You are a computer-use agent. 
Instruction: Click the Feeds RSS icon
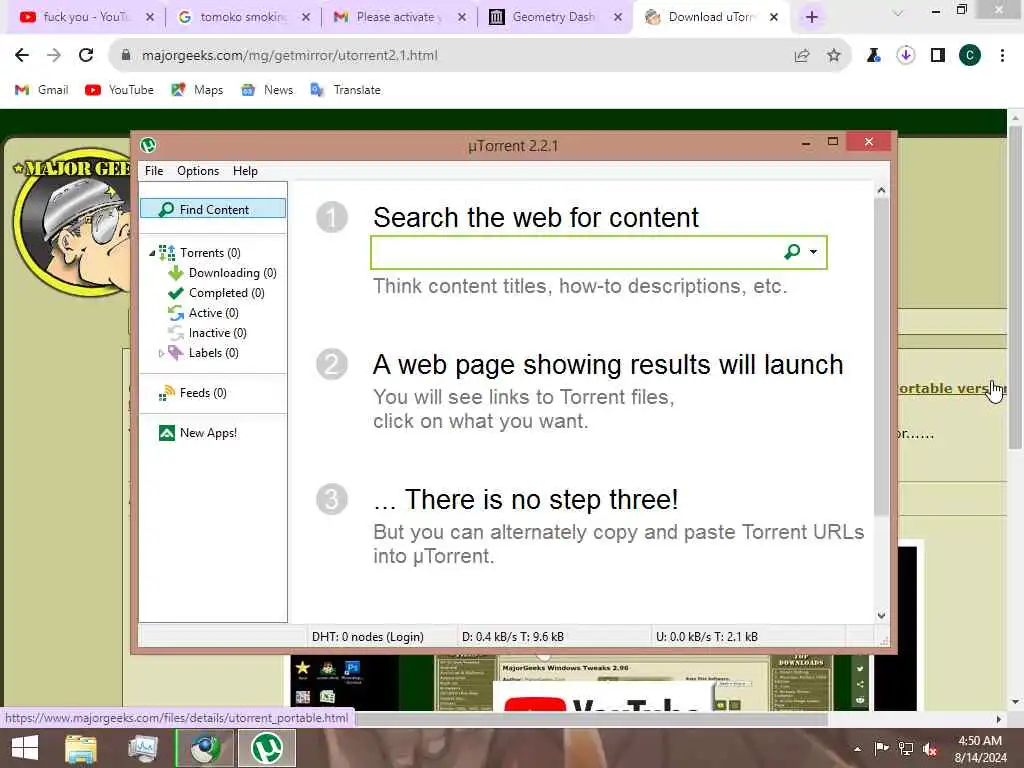coord(167,392)
